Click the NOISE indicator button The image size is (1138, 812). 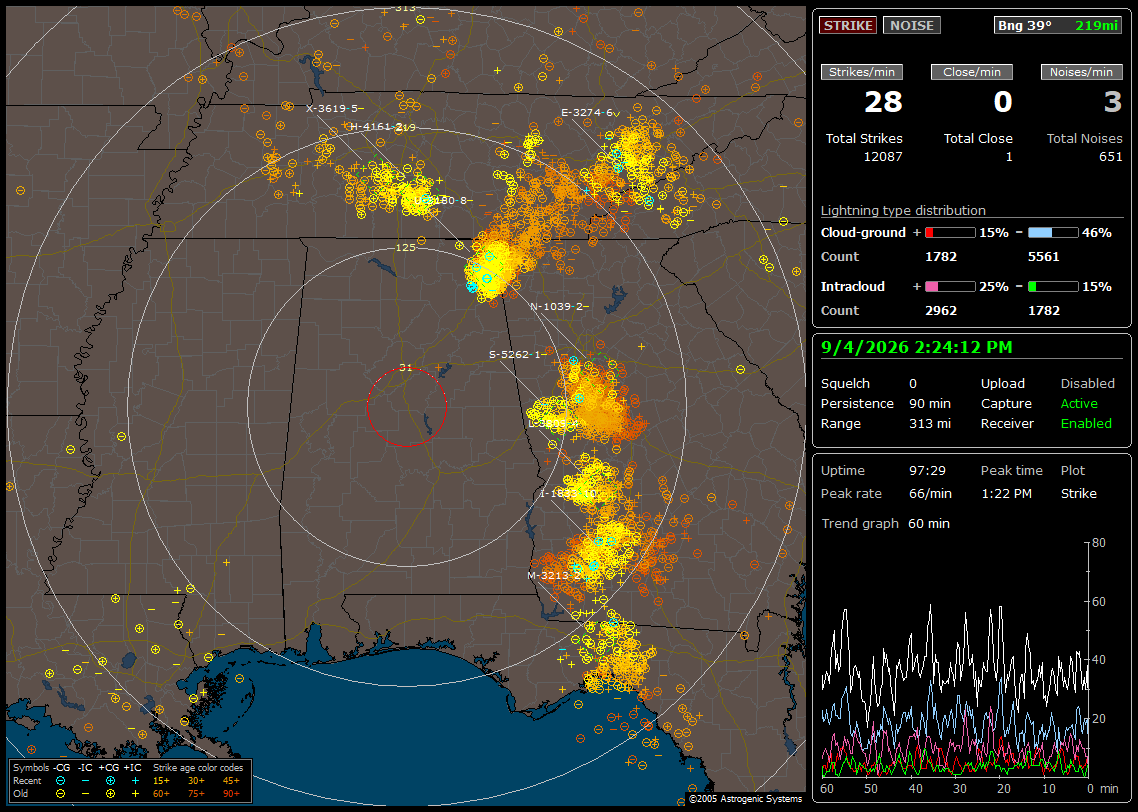(912, 25)
